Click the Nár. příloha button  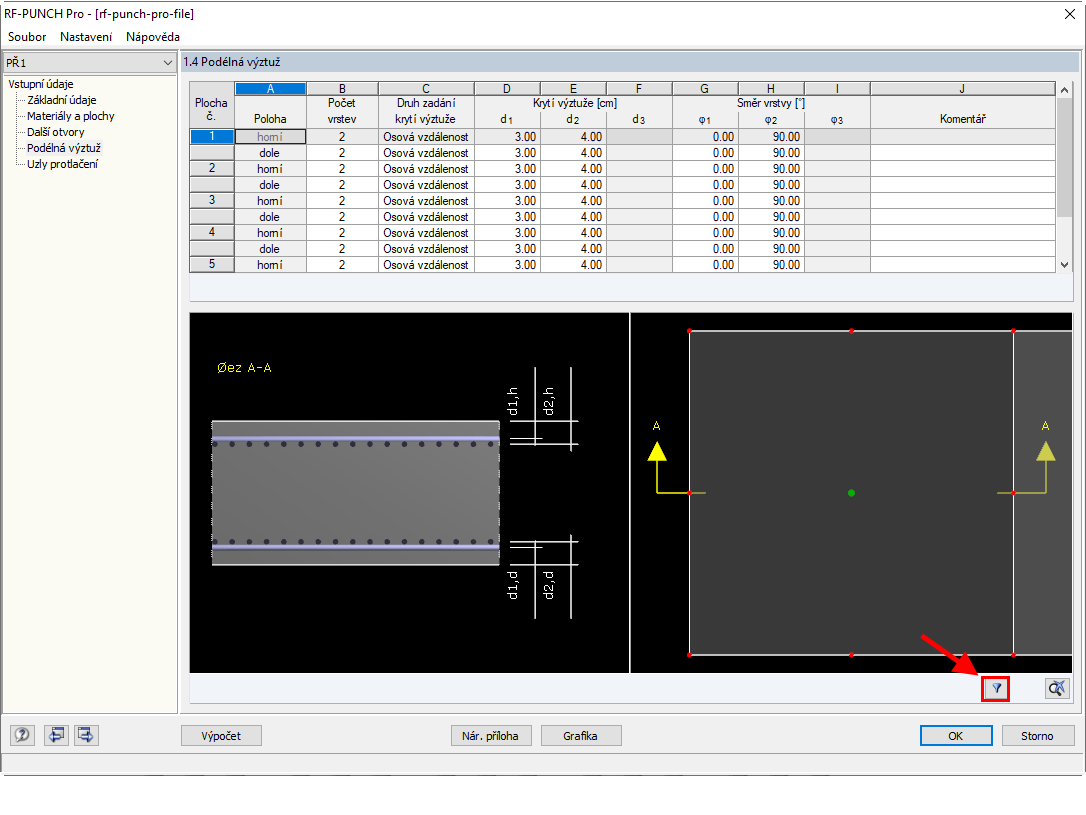(490, 735)
